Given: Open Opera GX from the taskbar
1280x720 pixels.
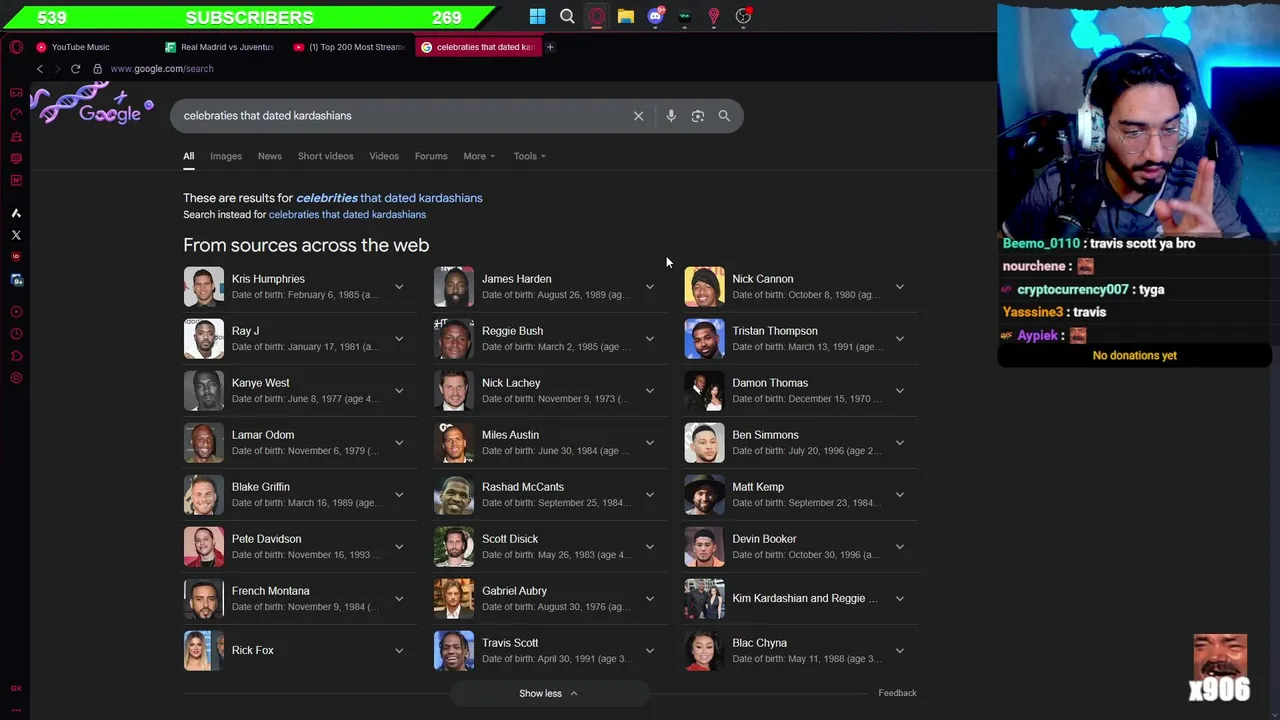Looking at the screenshot, I should coord(596,16).
